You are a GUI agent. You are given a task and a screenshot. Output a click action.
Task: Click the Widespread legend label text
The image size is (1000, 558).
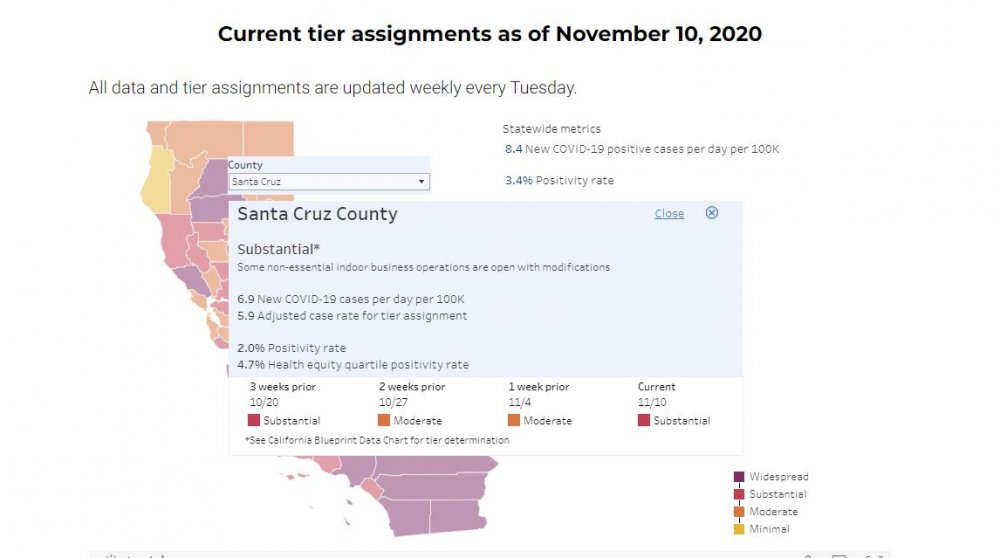[x=778, y=477]
